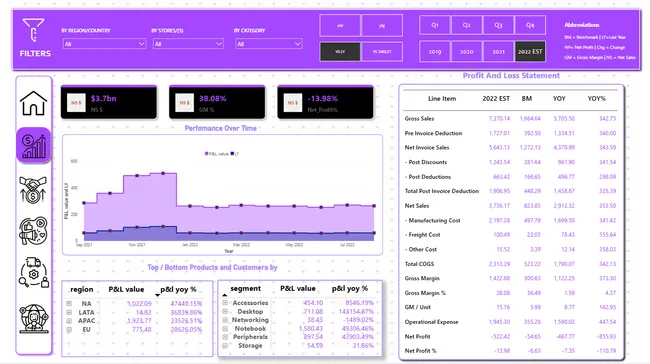This screenshot has height=364, width=650.
Task: Sort by the 2022 EST column header
Action: pyautogui.click(x=496, y=99)
